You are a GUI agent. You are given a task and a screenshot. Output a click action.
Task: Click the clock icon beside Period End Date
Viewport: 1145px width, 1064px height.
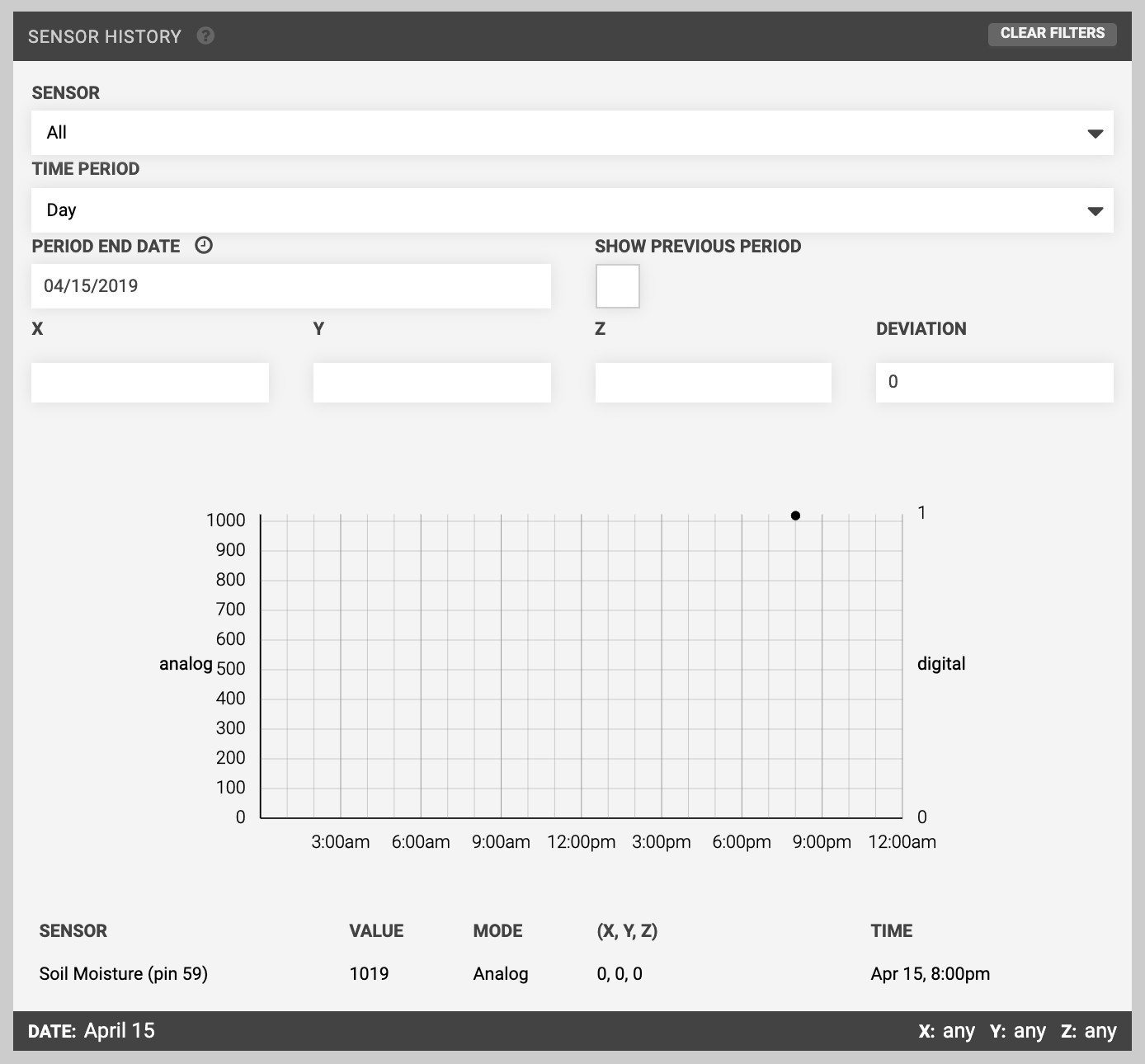(204, 246)
